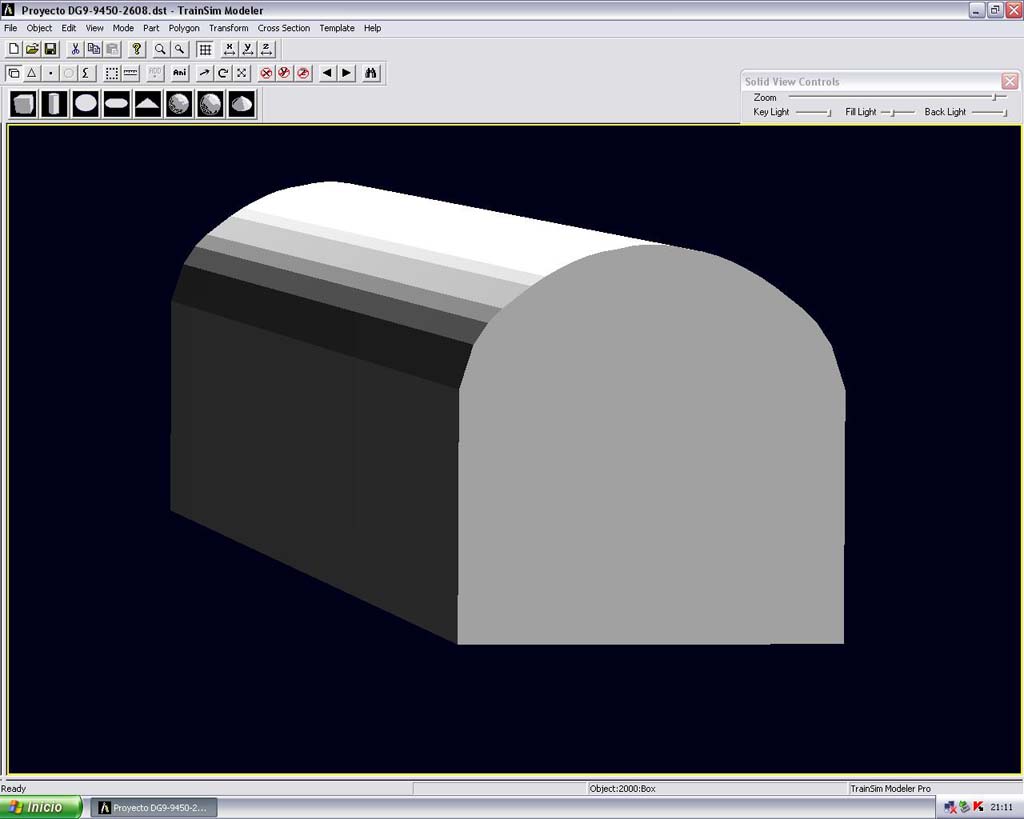Toggle the grid display icon

pyautogui.click(x=205, y=49)
